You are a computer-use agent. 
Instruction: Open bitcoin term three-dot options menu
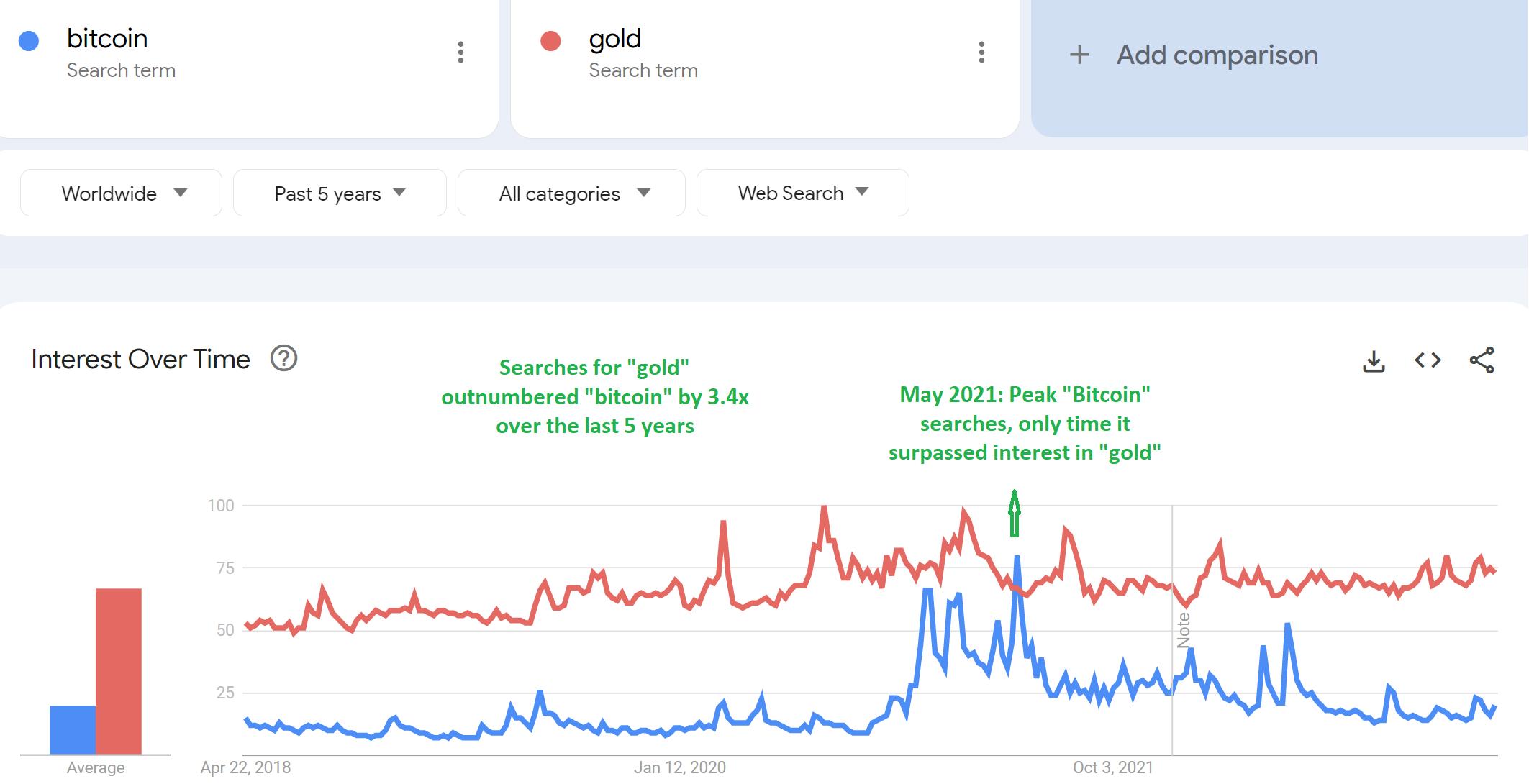[460, 52]
